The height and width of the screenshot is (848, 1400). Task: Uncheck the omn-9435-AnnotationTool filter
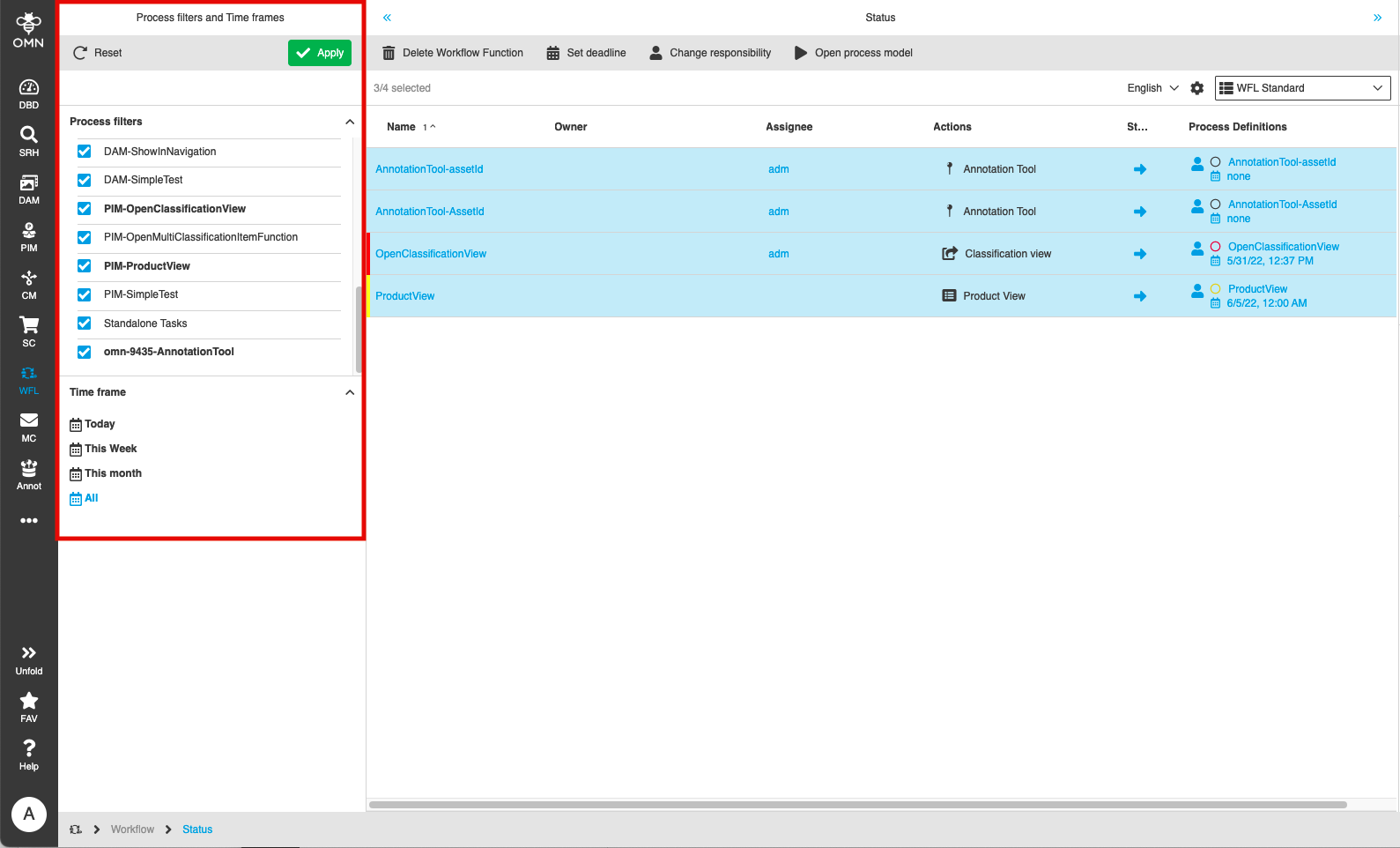pos(85,352)
